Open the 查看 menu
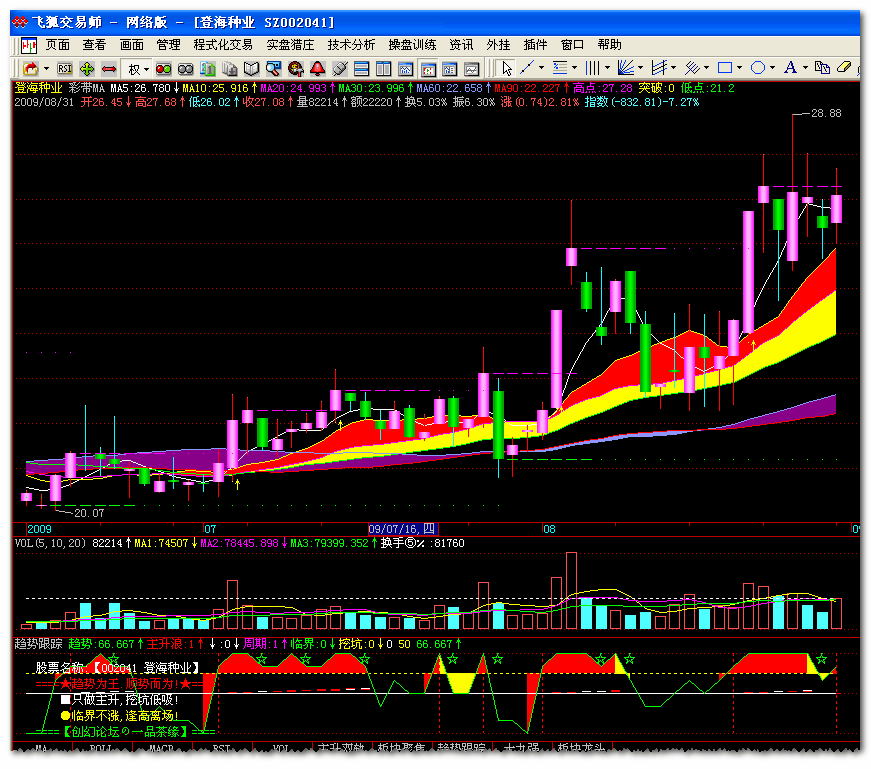Viewport: 871px width, 769px height. [x=94, y=45]
